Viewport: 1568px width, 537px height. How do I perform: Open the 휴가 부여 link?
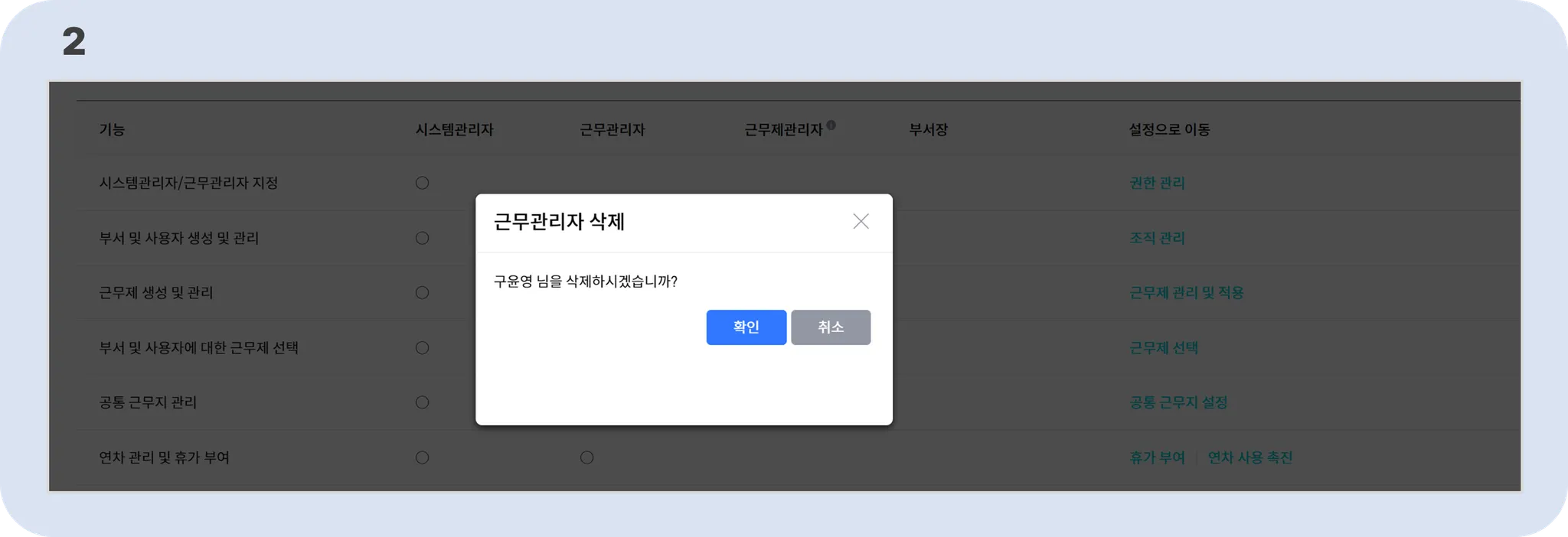click(1157, 457)
